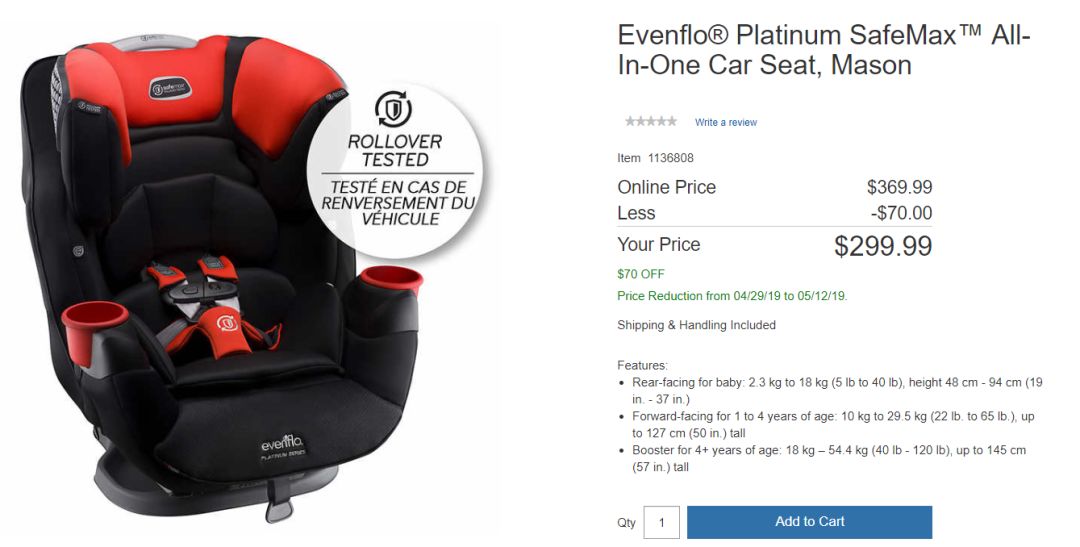Add the car seat to cart
The image size is (1080, 547).
[809, 522]
